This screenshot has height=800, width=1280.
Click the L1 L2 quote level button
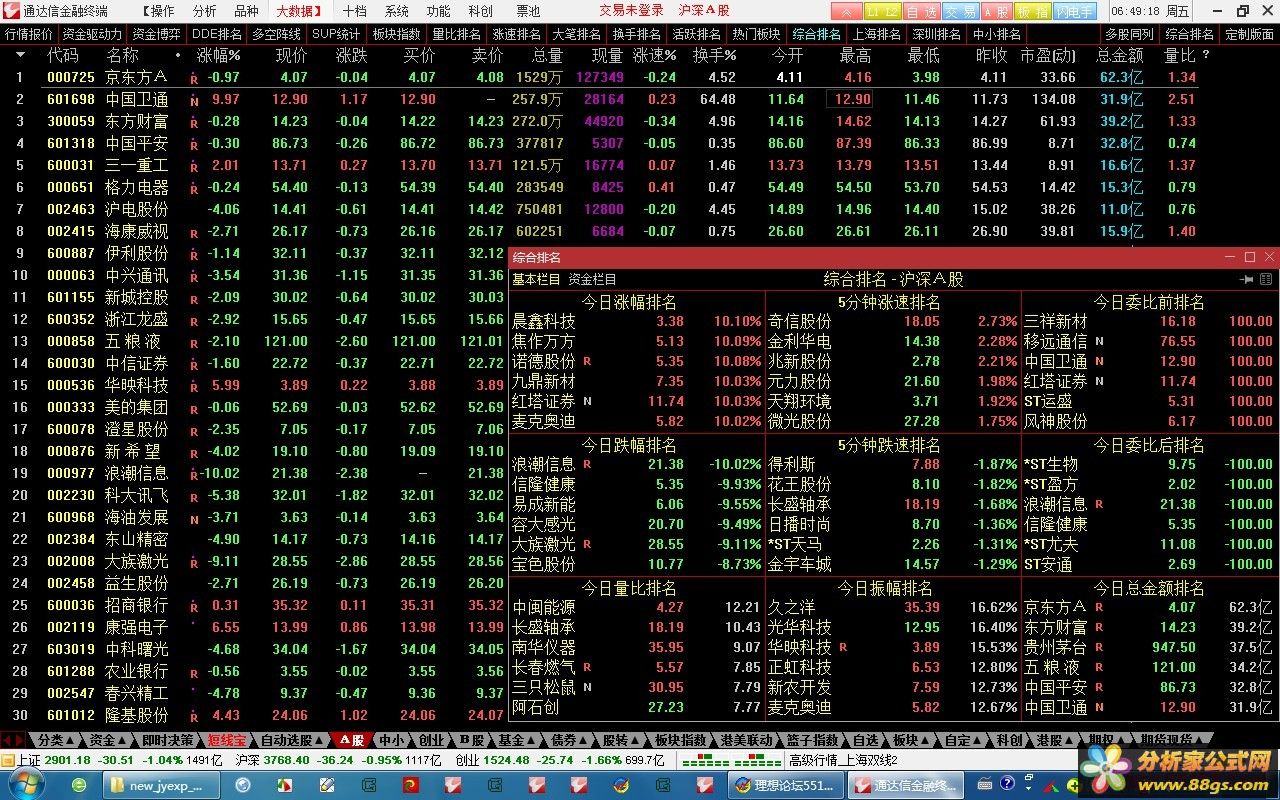(x=882, y=11)
